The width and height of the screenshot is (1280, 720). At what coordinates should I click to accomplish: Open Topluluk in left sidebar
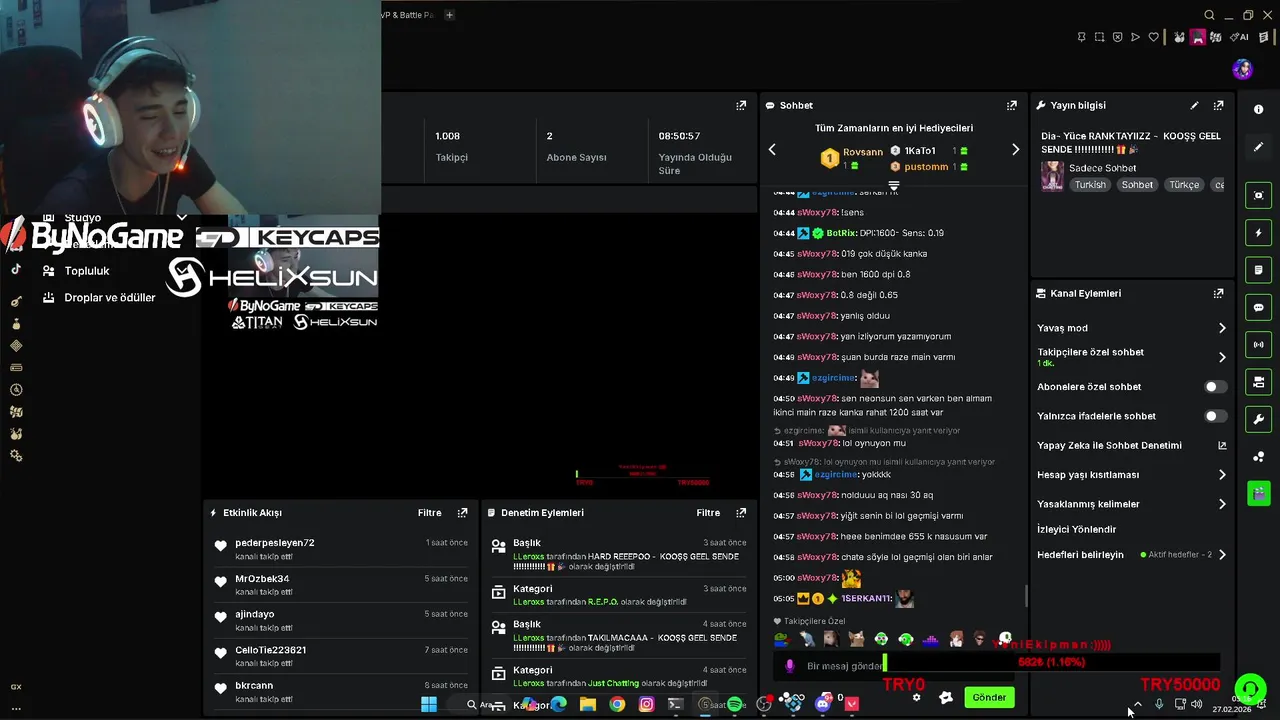(87, 271)
